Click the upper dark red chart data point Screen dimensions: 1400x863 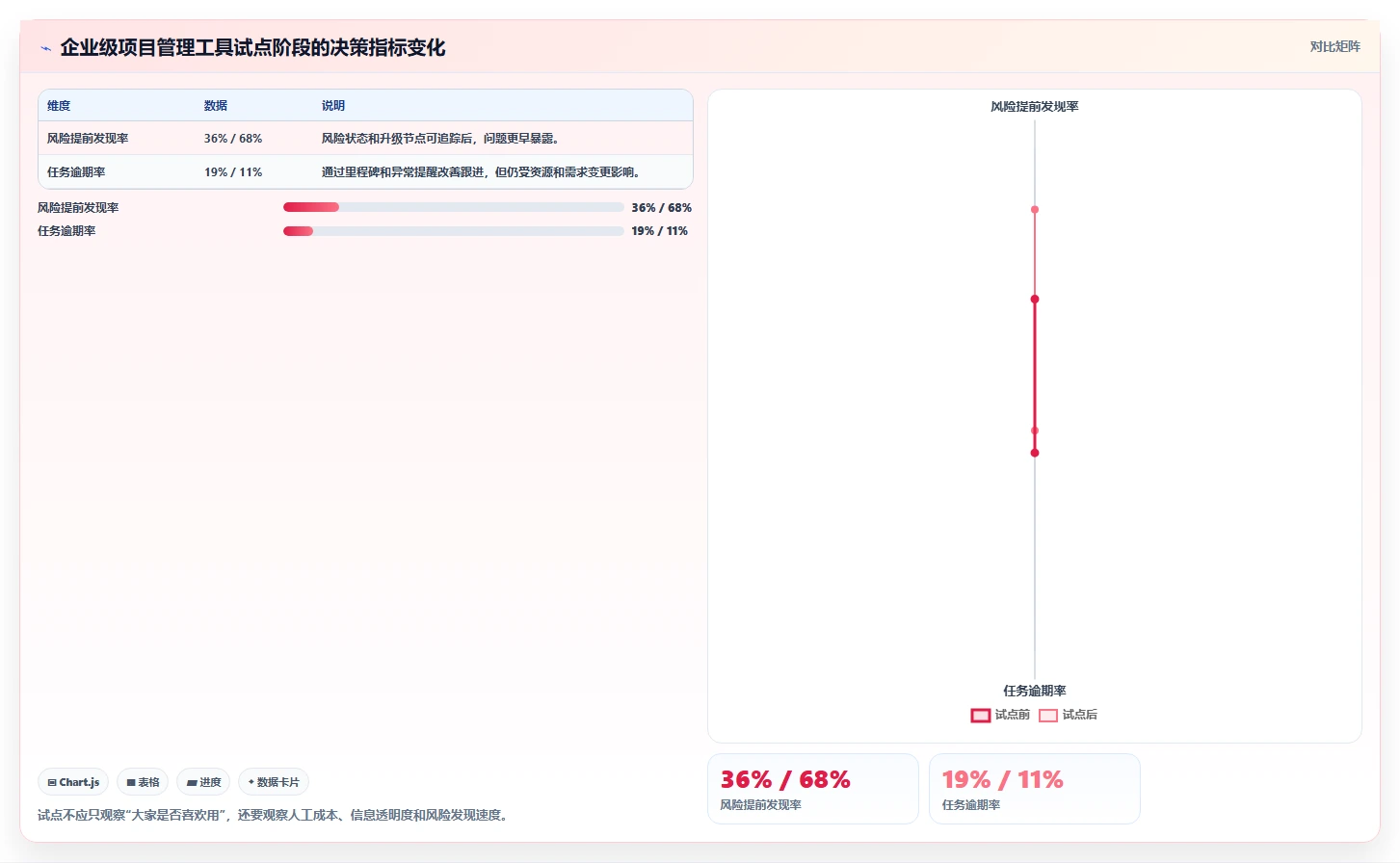1035,300
